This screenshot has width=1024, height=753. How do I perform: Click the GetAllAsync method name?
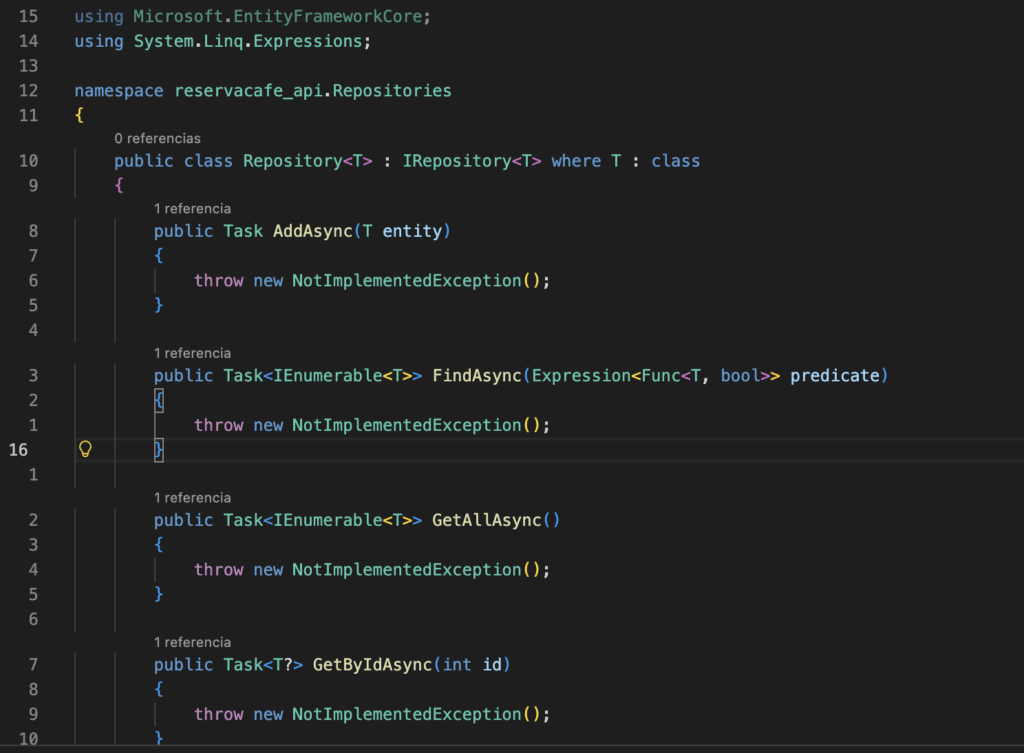point(486,520)
